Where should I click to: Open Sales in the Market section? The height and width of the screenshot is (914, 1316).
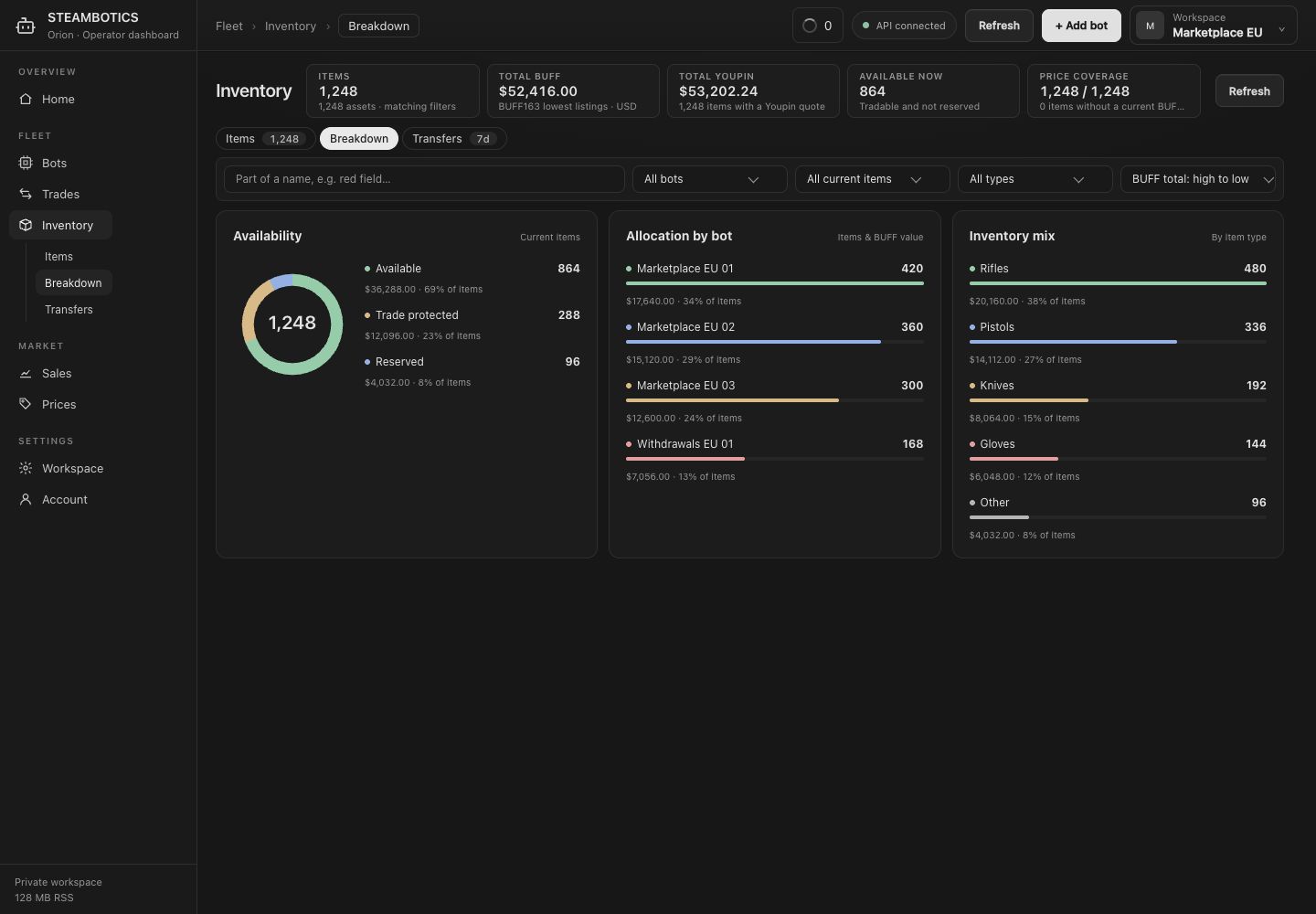click(x=60, y=373)
